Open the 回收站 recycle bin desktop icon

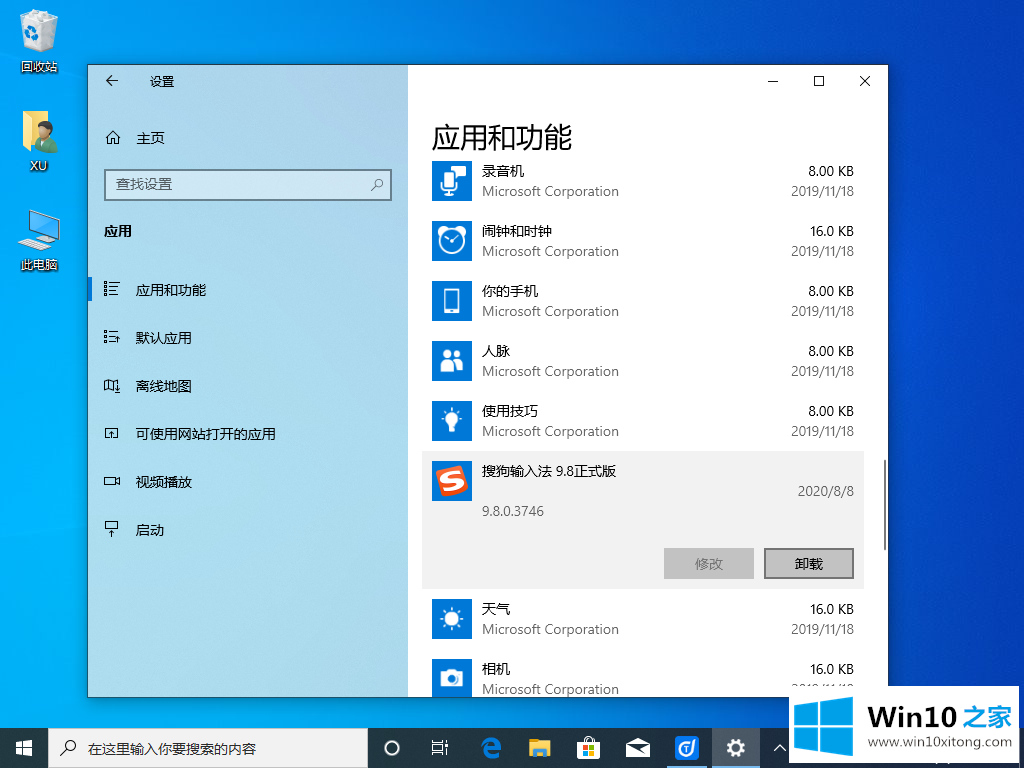coord(39,40)
